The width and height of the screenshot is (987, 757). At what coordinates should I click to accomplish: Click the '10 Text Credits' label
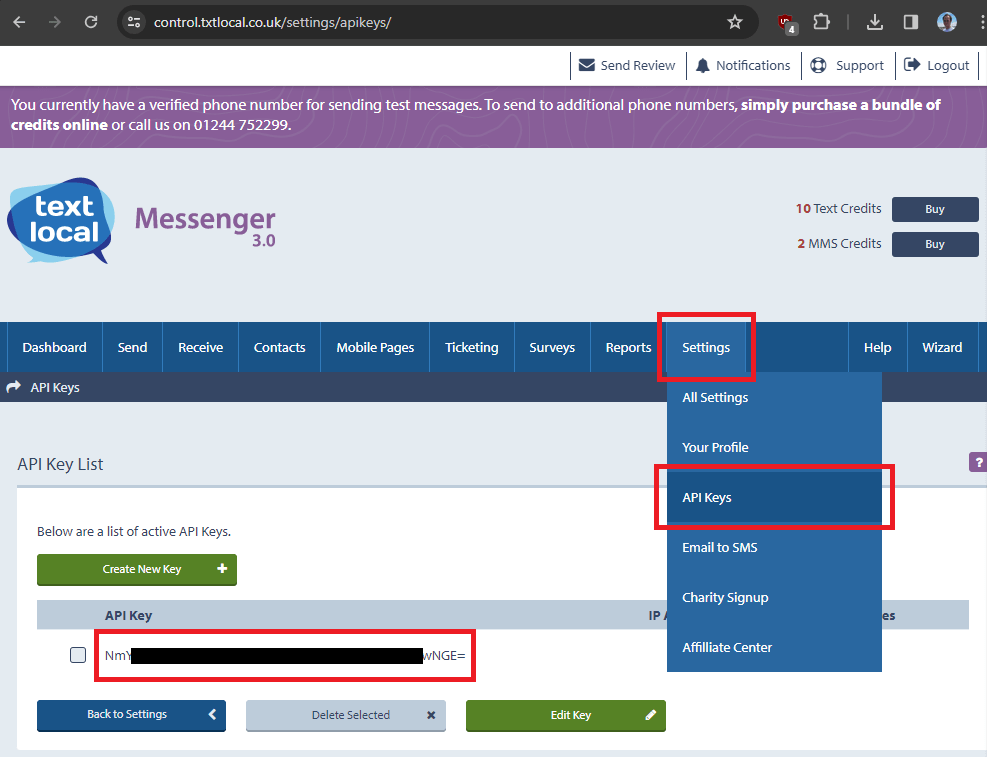[838, 208]
